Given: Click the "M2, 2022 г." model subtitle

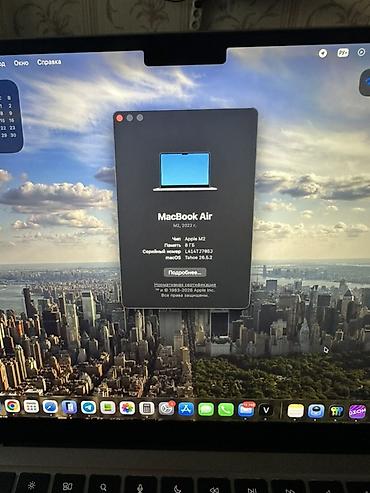Looking at the screenshot, I should pyautogui.click(x=185, y=226).
